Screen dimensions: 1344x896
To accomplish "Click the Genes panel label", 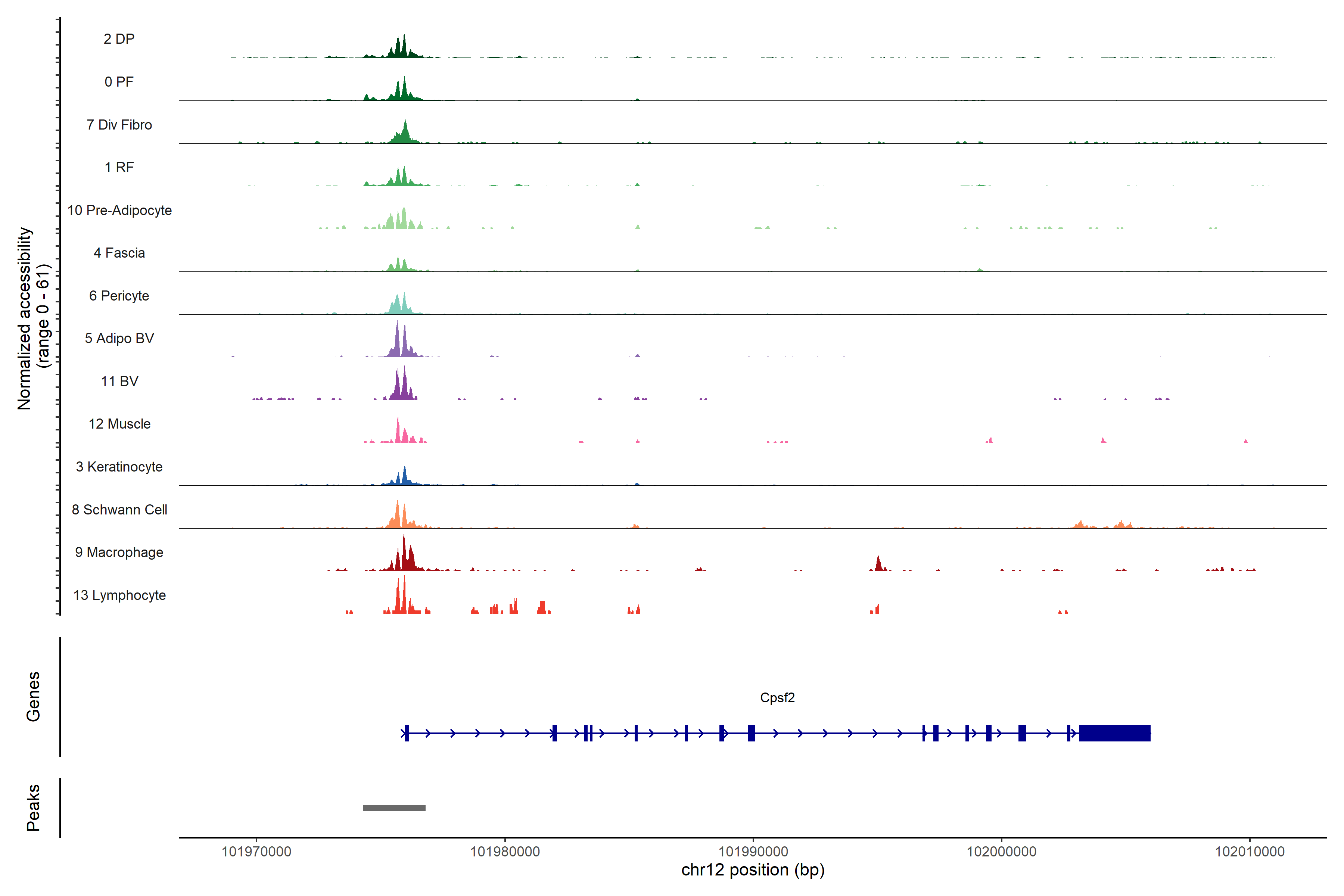I will (x=33, y=697).
